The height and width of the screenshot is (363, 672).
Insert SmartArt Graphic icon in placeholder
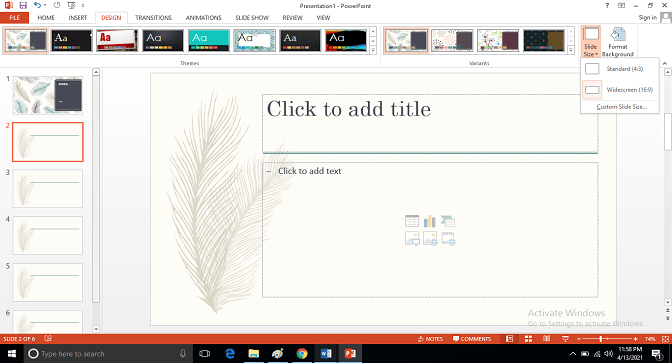(x=448, y=222)
